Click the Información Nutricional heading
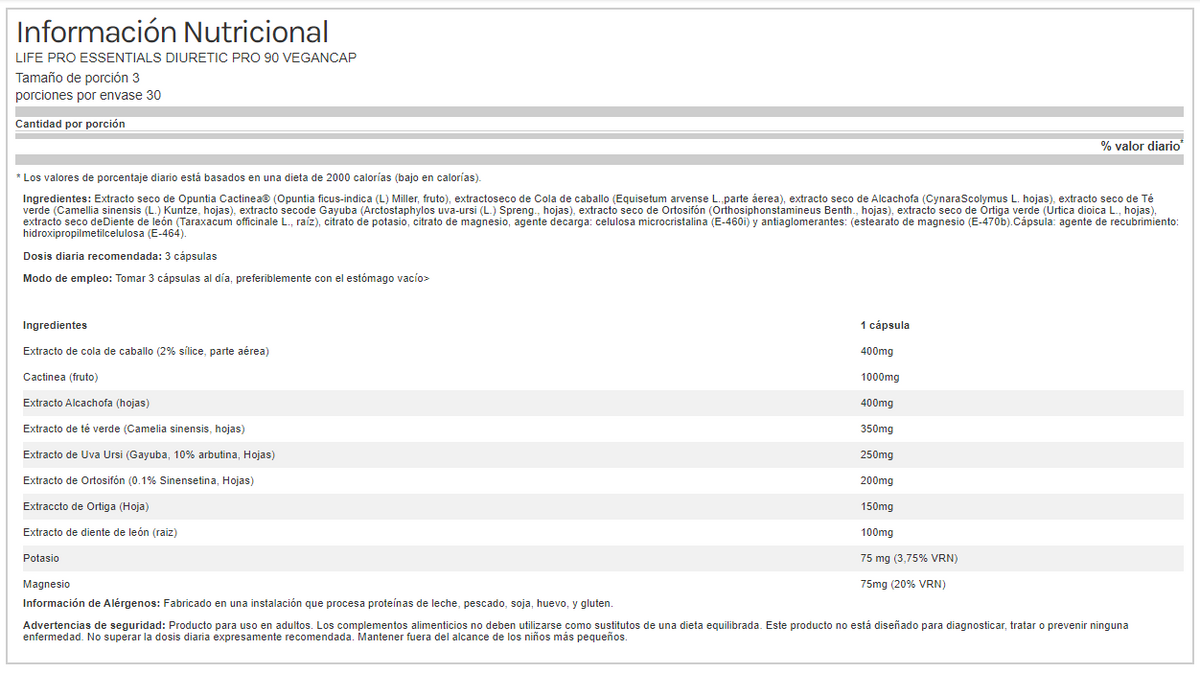The height and width of the screenshot is (673, 1200). (172, 32)
